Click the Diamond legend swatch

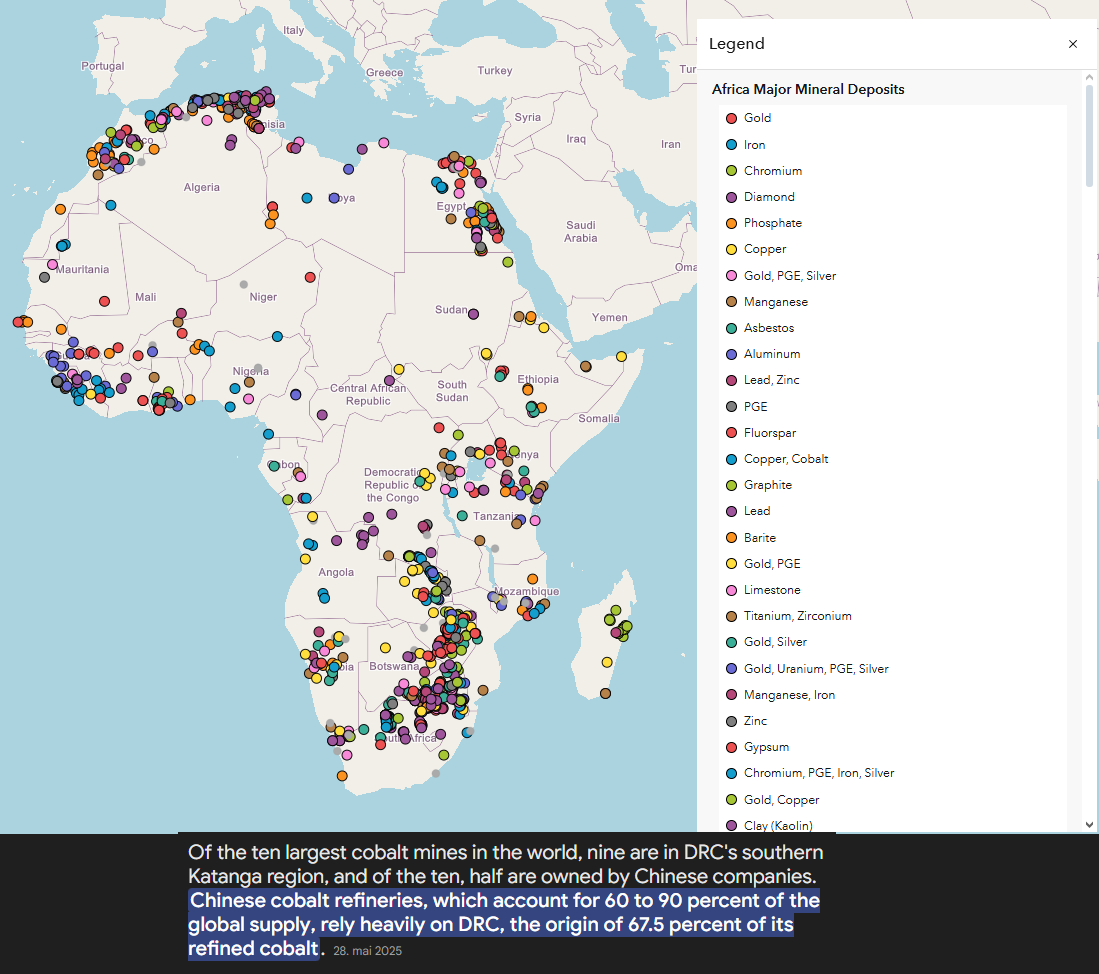(731, 198)
